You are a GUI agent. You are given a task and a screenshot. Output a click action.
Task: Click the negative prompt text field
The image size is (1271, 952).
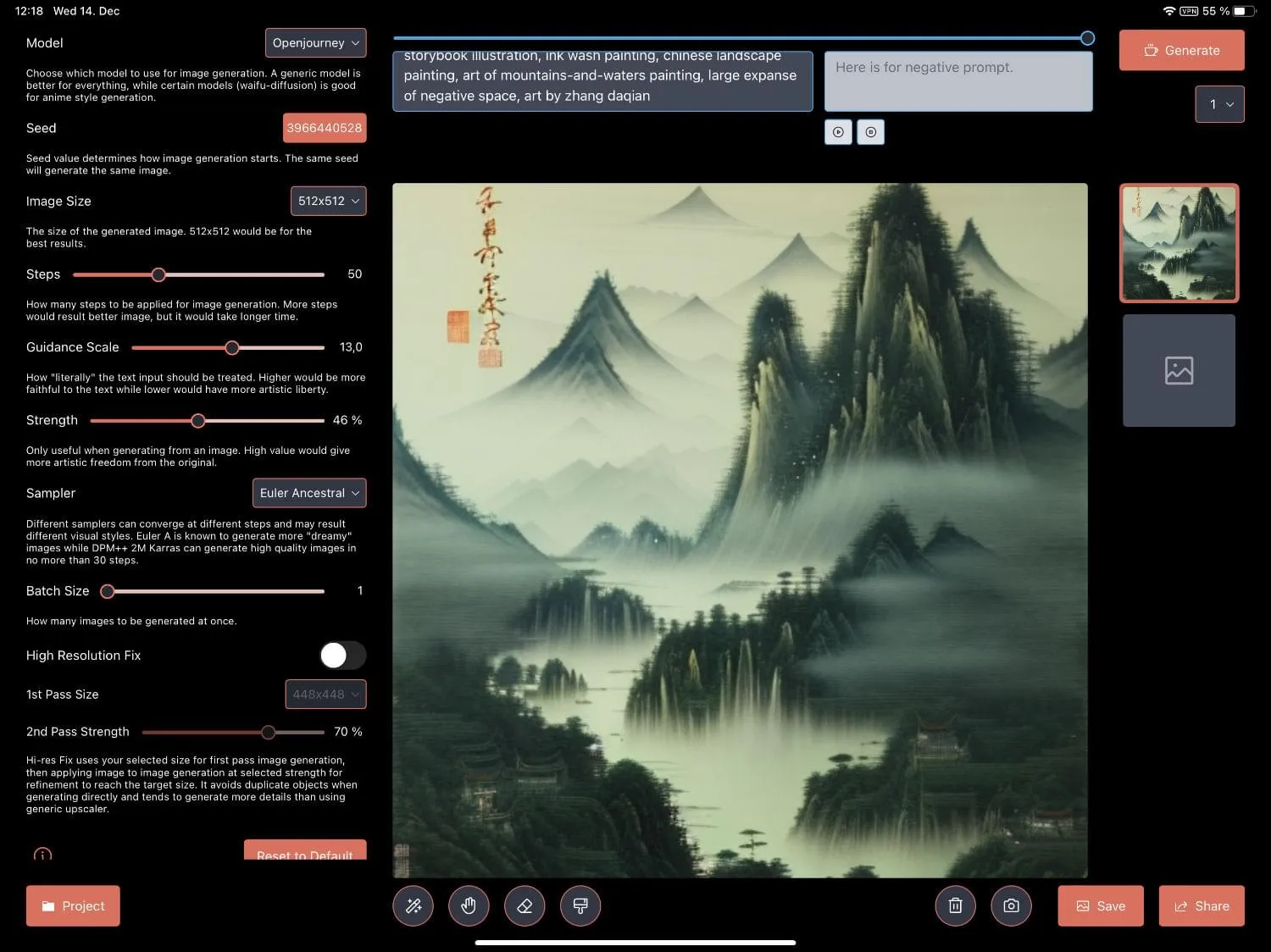pyautogui.click(x=957, y=81)
